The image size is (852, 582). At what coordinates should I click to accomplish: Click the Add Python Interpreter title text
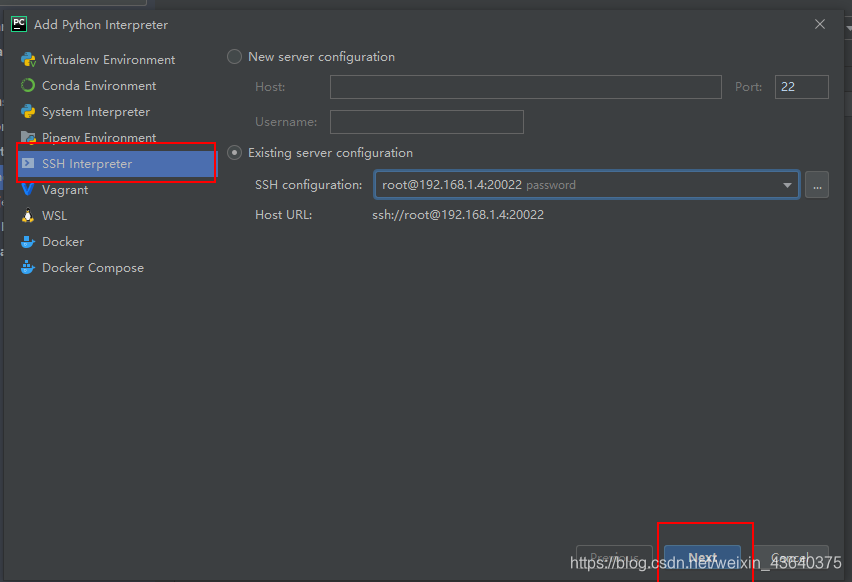click(101, 25)
